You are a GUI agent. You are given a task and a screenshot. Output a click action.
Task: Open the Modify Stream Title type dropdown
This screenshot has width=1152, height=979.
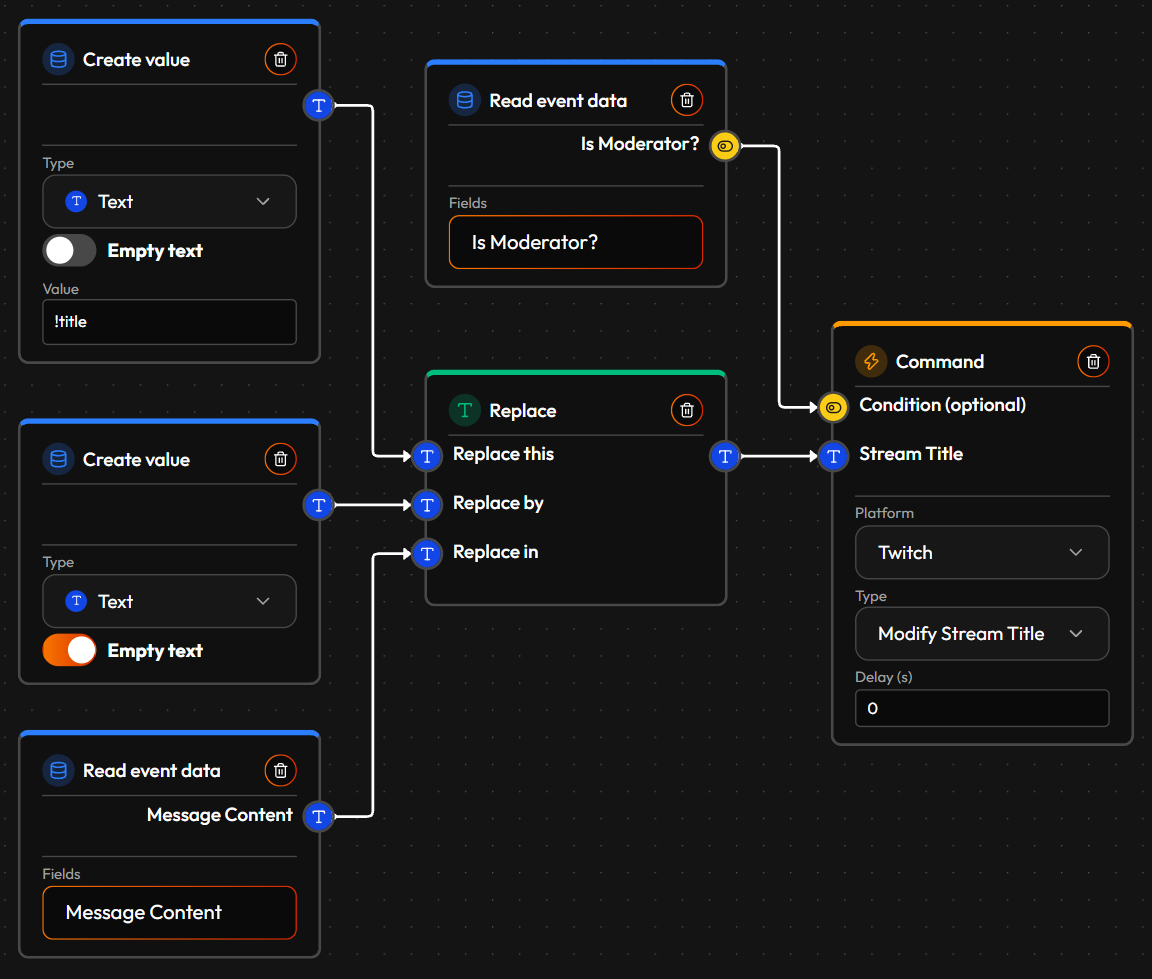(982, 633)
